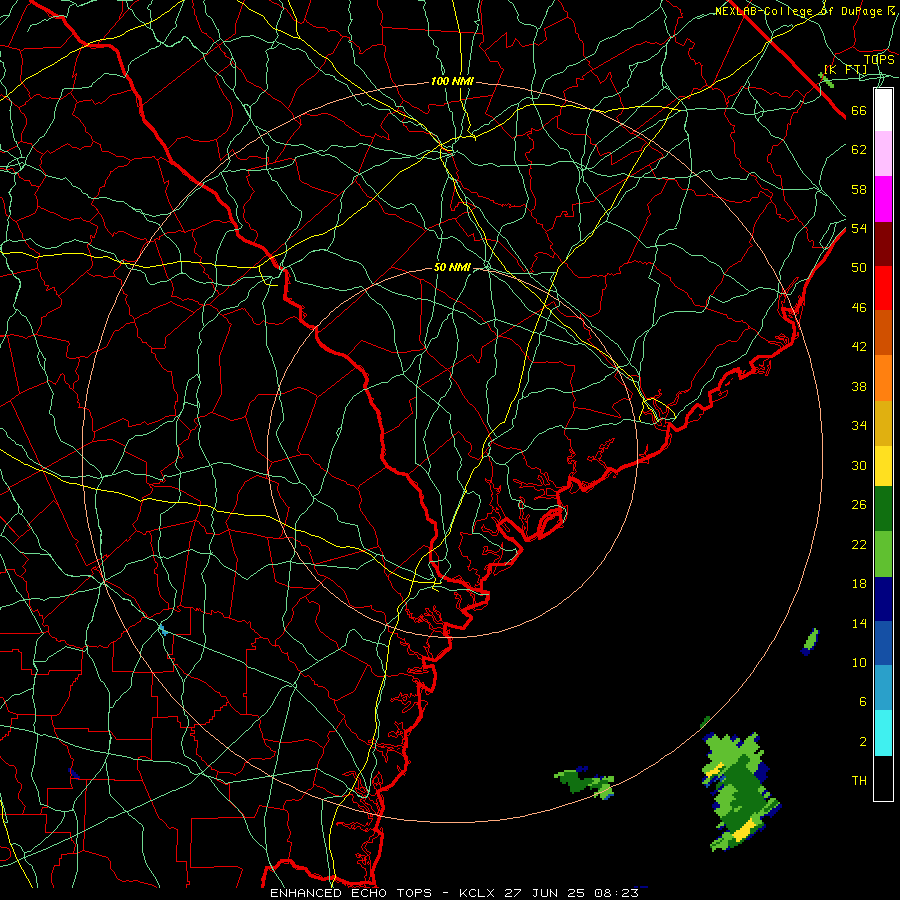Image resolution: width=900 pixels, height=900 pixels.
Task: Click the "[K FT]" units label
Action: click(845, 70)
